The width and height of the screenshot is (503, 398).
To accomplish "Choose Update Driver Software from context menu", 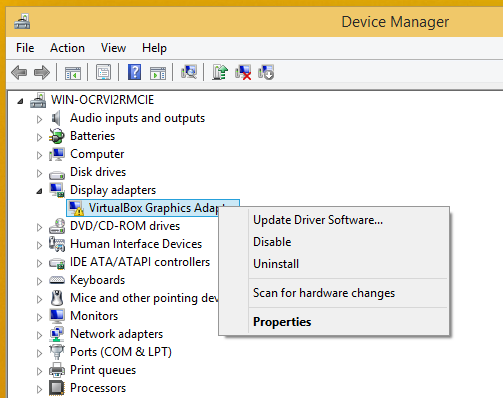I will pyautogui.click(x=334, y=220).
